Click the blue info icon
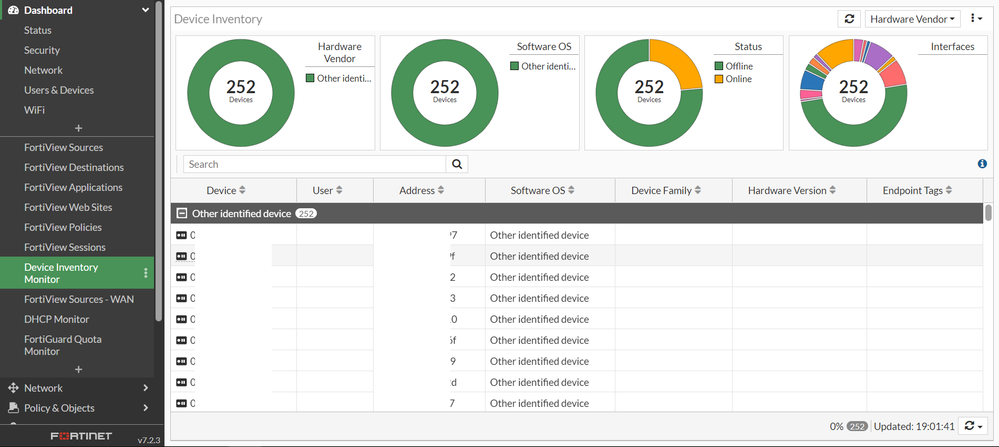The height and width of the screenshot is (447, 999). coord(982,164)
